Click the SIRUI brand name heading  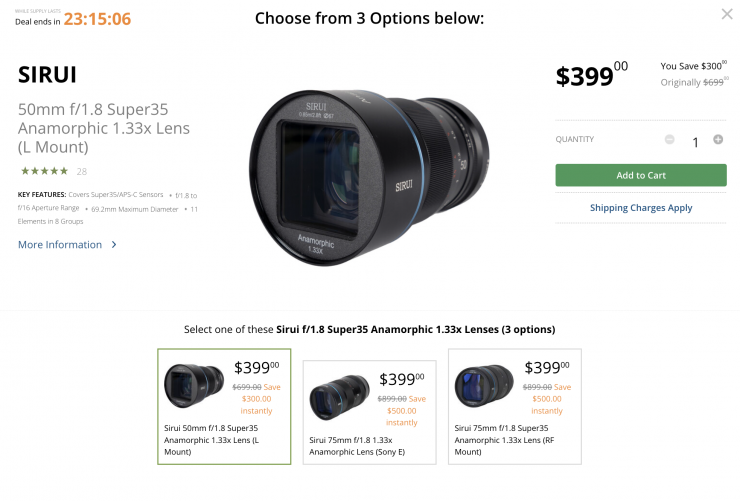[49, 75]
